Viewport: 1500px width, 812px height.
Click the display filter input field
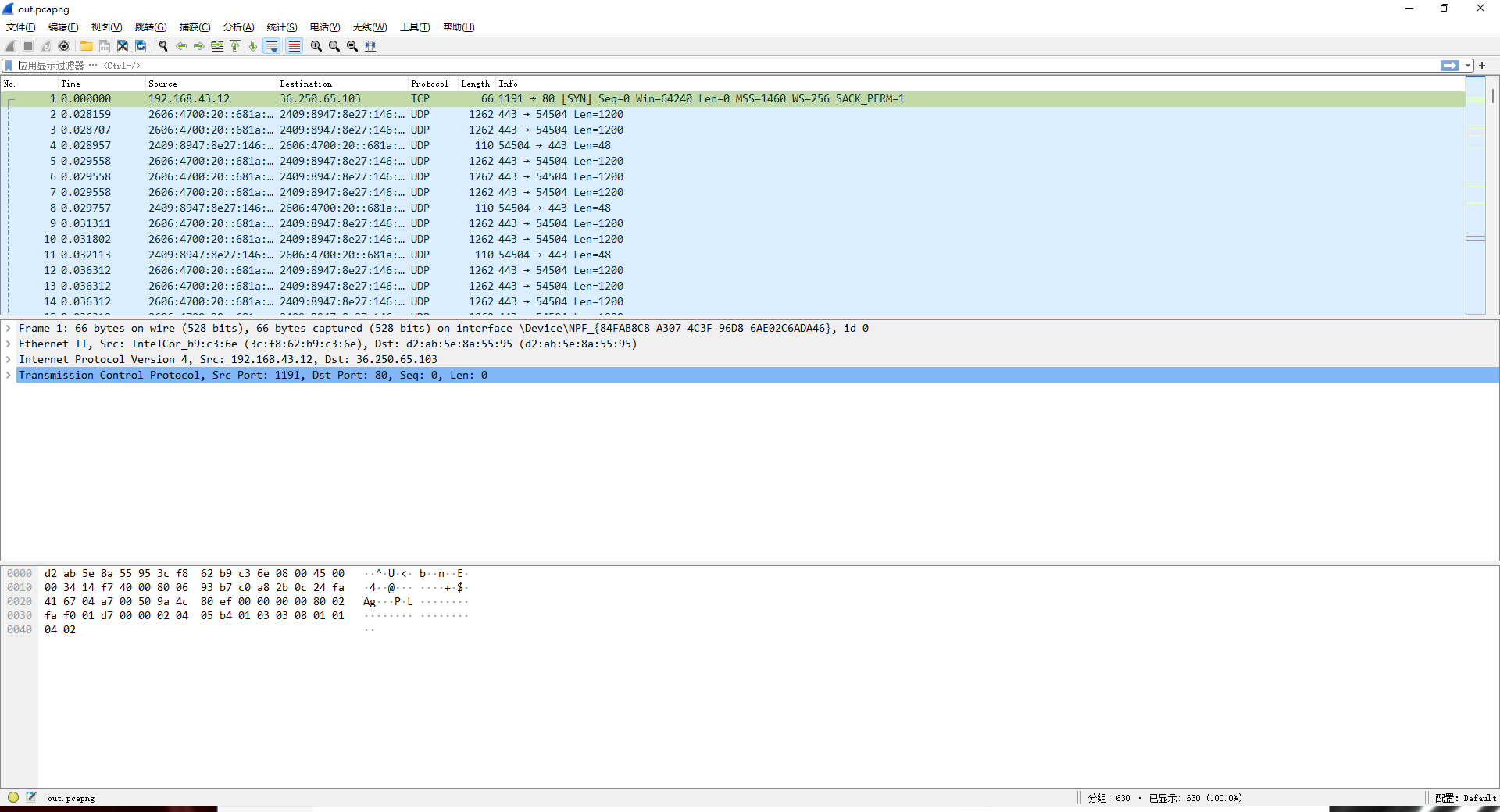click(727, 66)
